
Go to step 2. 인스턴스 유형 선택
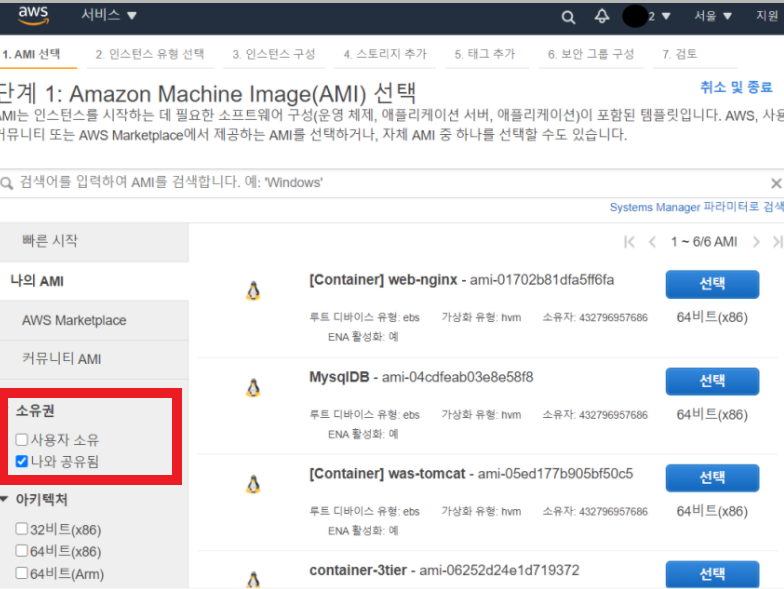150,54
